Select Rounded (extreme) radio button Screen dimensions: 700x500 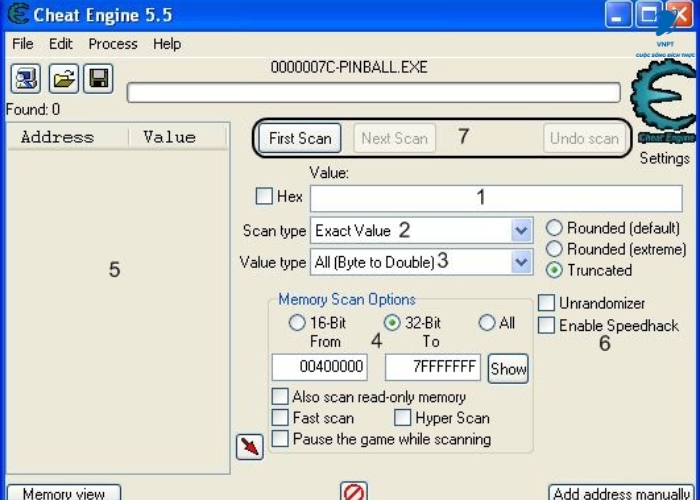pyautogui.click(x=554, y=249)
